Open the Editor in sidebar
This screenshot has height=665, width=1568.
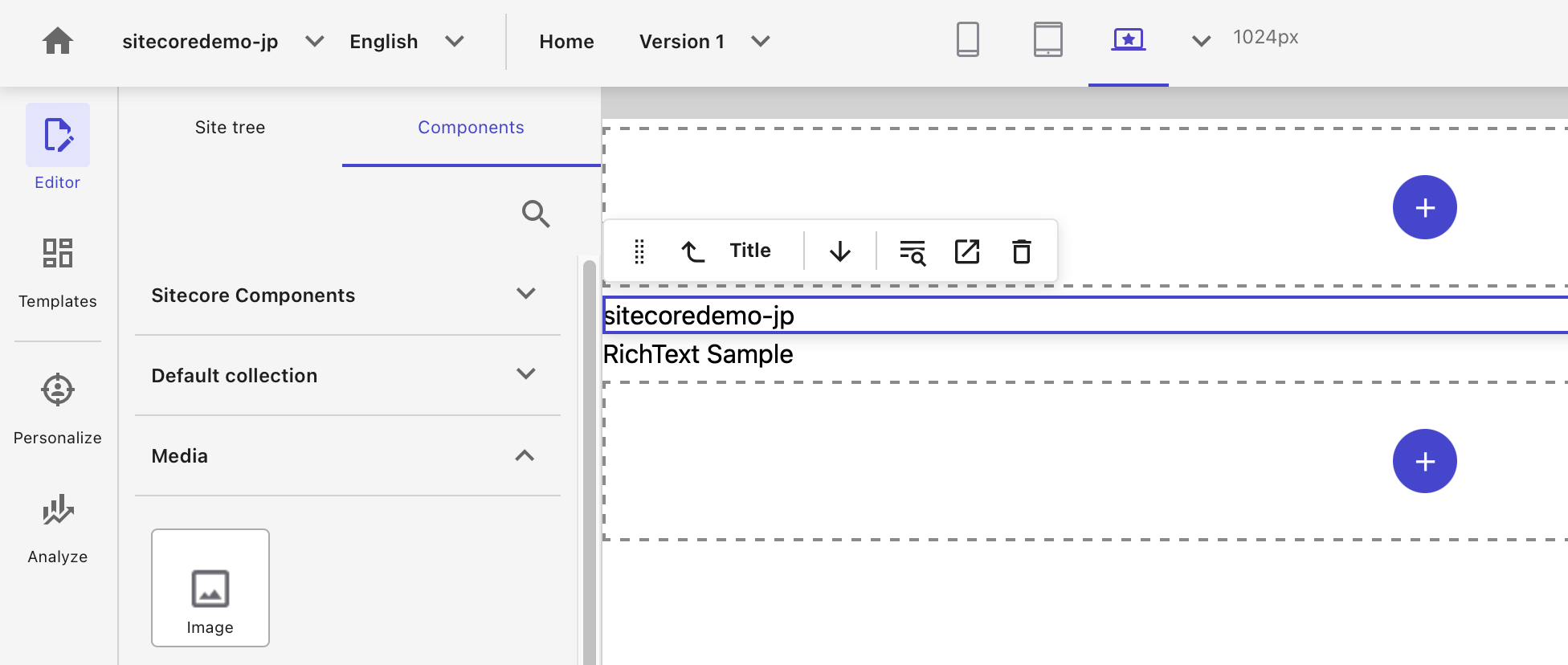click(58, 148)
